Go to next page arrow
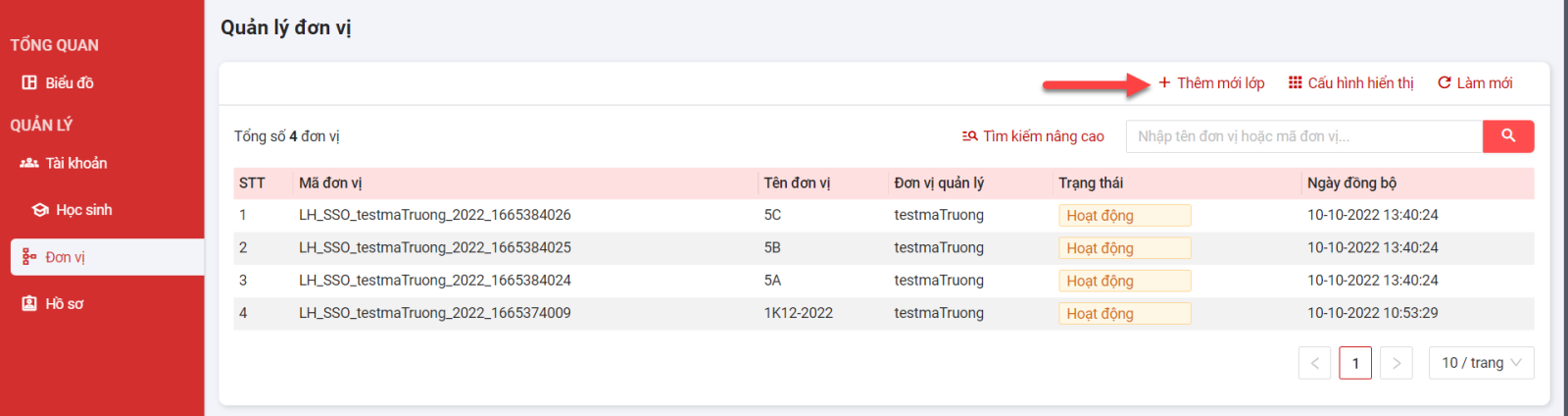Viewport: 1568px width, 416px height. pyautogui.click(x=1396, y=363)
